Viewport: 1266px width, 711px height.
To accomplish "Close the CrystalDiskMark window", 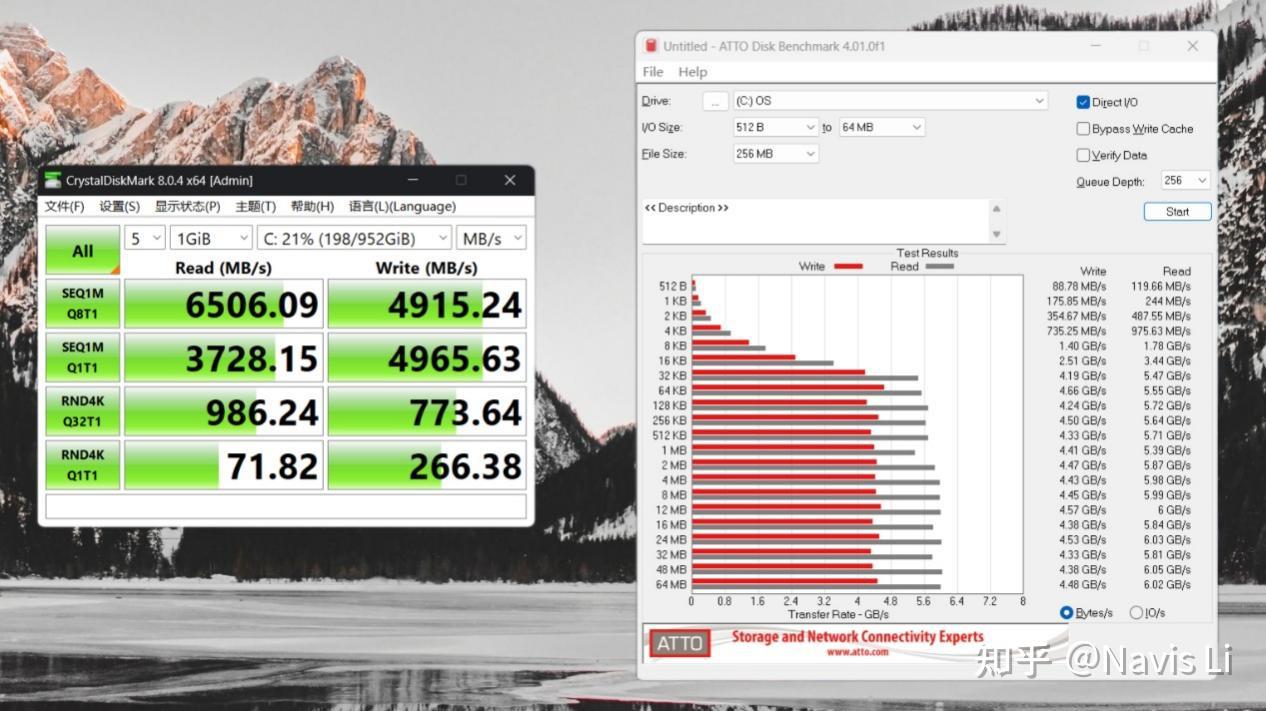I will coord(510,180).
